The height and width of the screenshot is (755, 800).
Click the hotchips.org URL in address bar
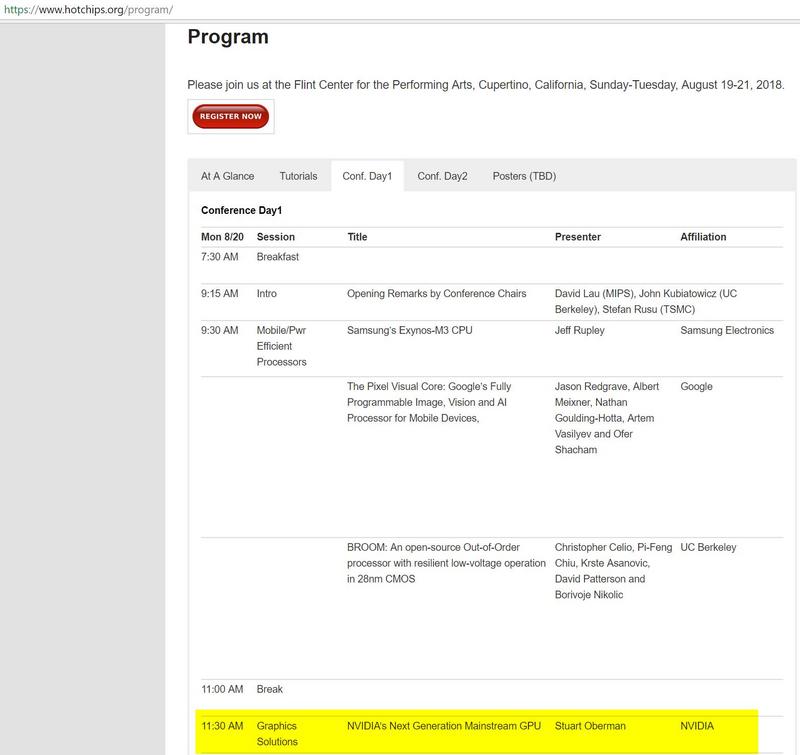[x=88, y=10]
